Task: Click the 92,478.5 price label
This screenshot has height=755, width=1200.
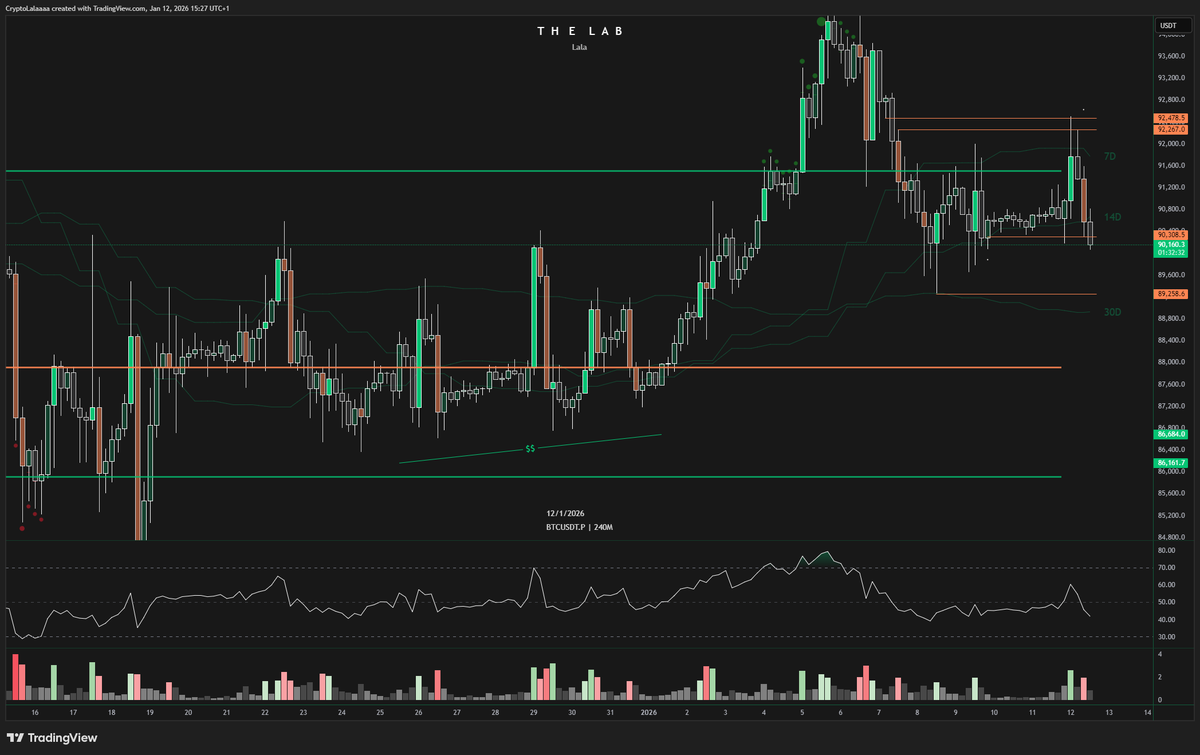Action: coord(1170,119)
